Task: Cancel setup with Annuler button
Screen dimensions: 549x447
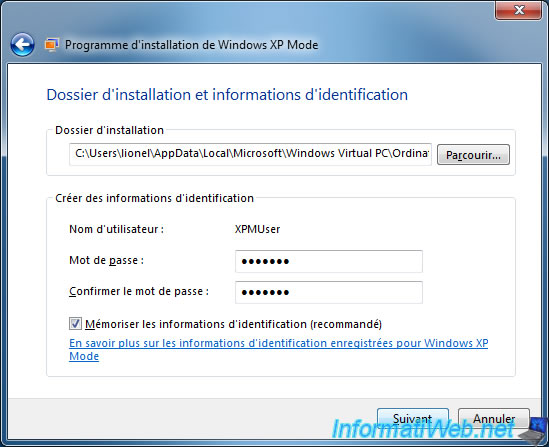Action: tap(494, 418)
